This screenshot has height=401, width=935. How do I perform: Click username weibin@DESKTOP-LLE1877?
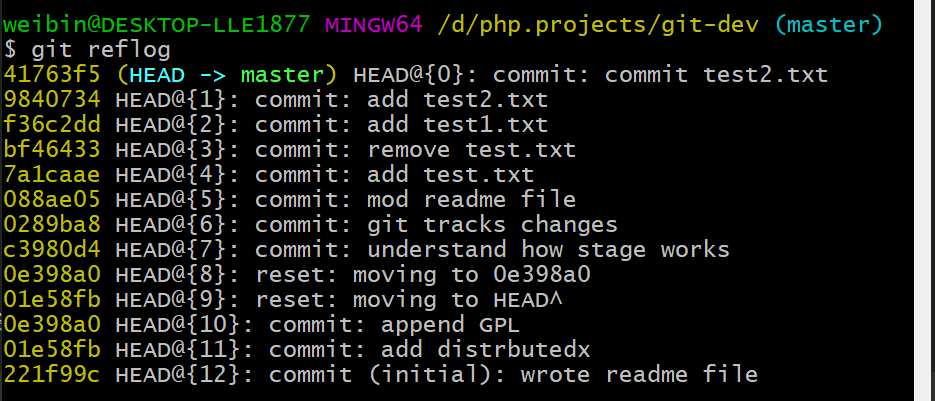coord(156,25)
